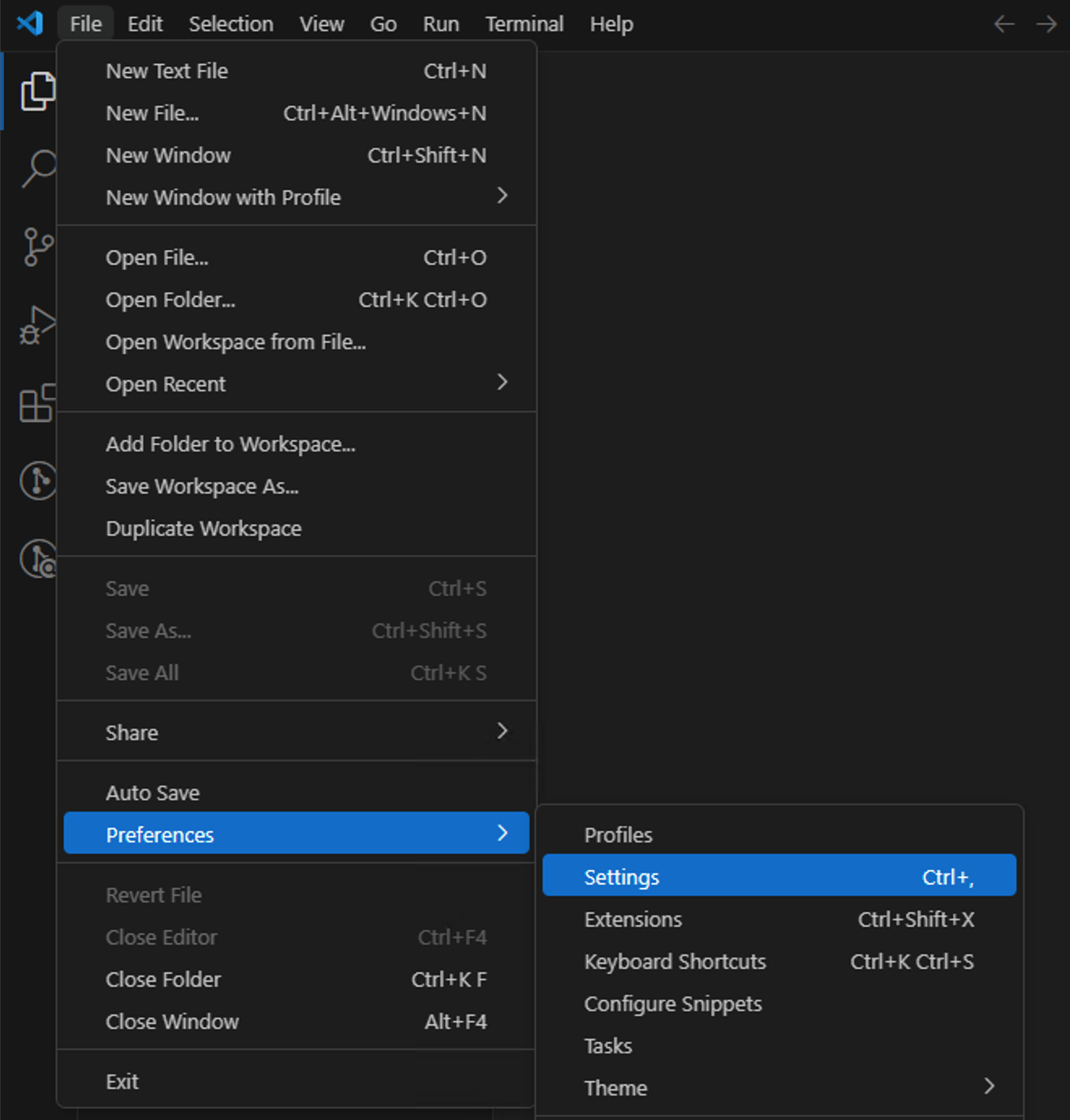Open the Go menu
1070x1120 pixels.
coord(383,24)
